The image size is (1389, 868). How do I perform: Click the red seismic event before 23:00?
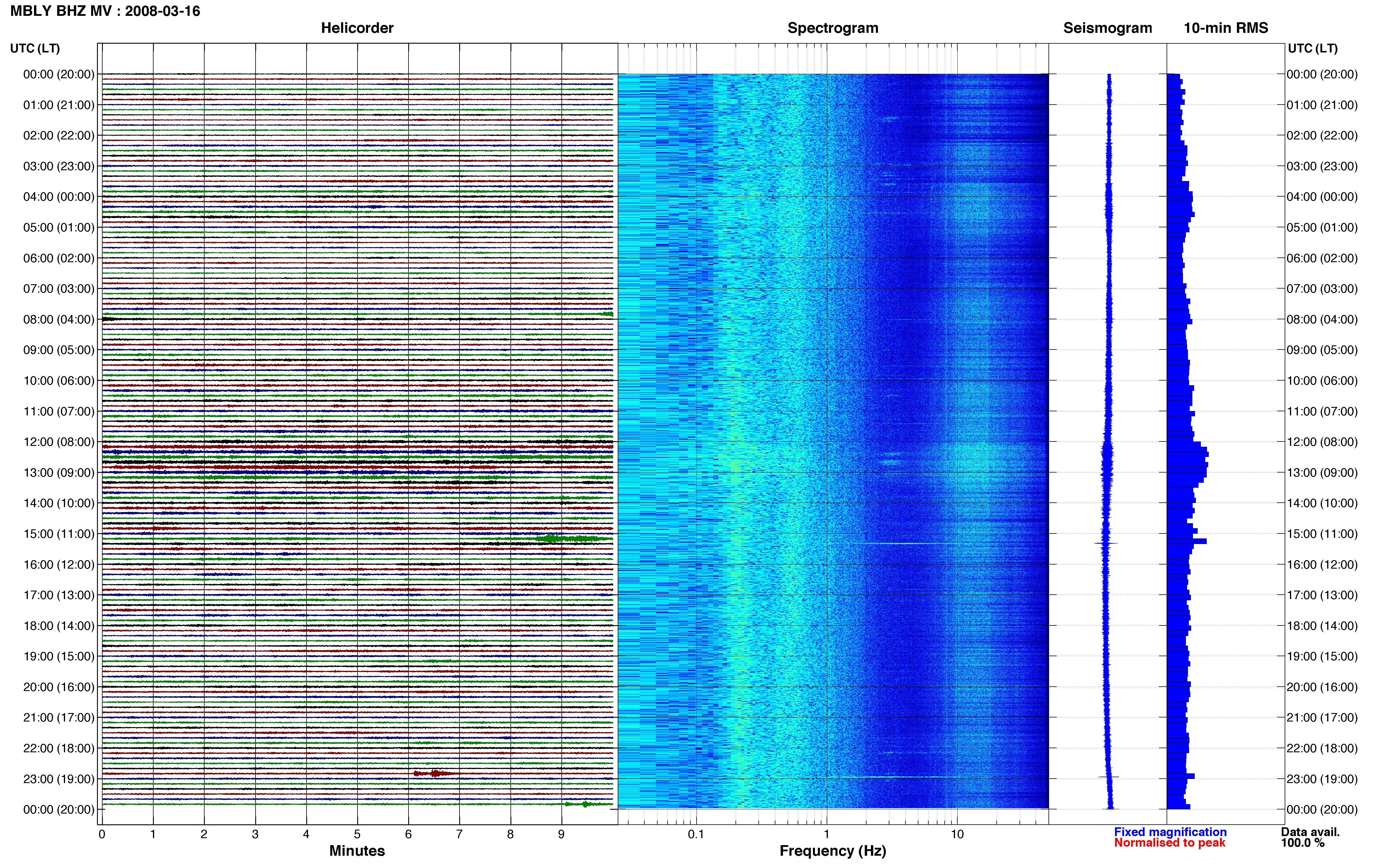point(436,773)
